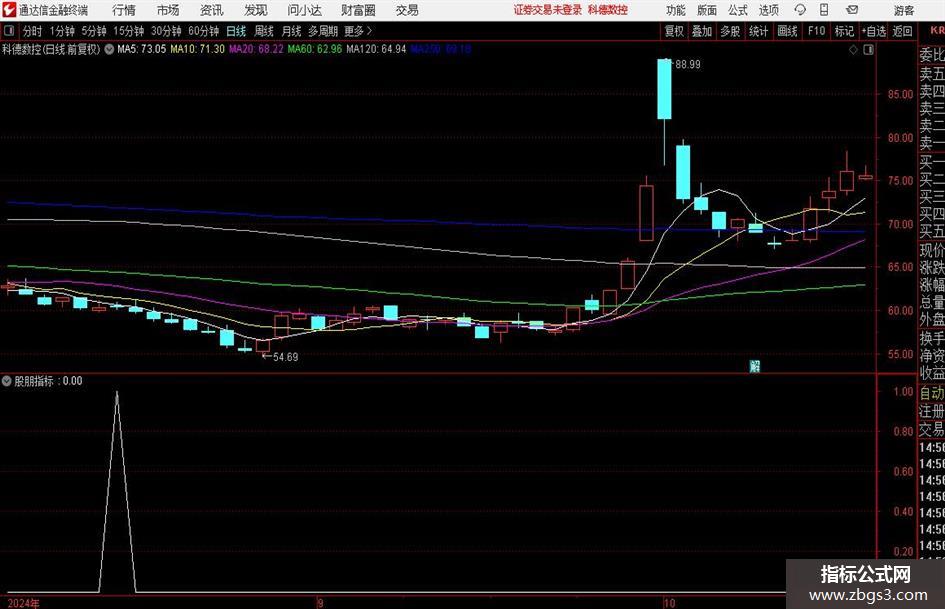Screen dimensions: 945x609
Task: Click the 统计 statistics button
Action: click(x=758, y=31)
